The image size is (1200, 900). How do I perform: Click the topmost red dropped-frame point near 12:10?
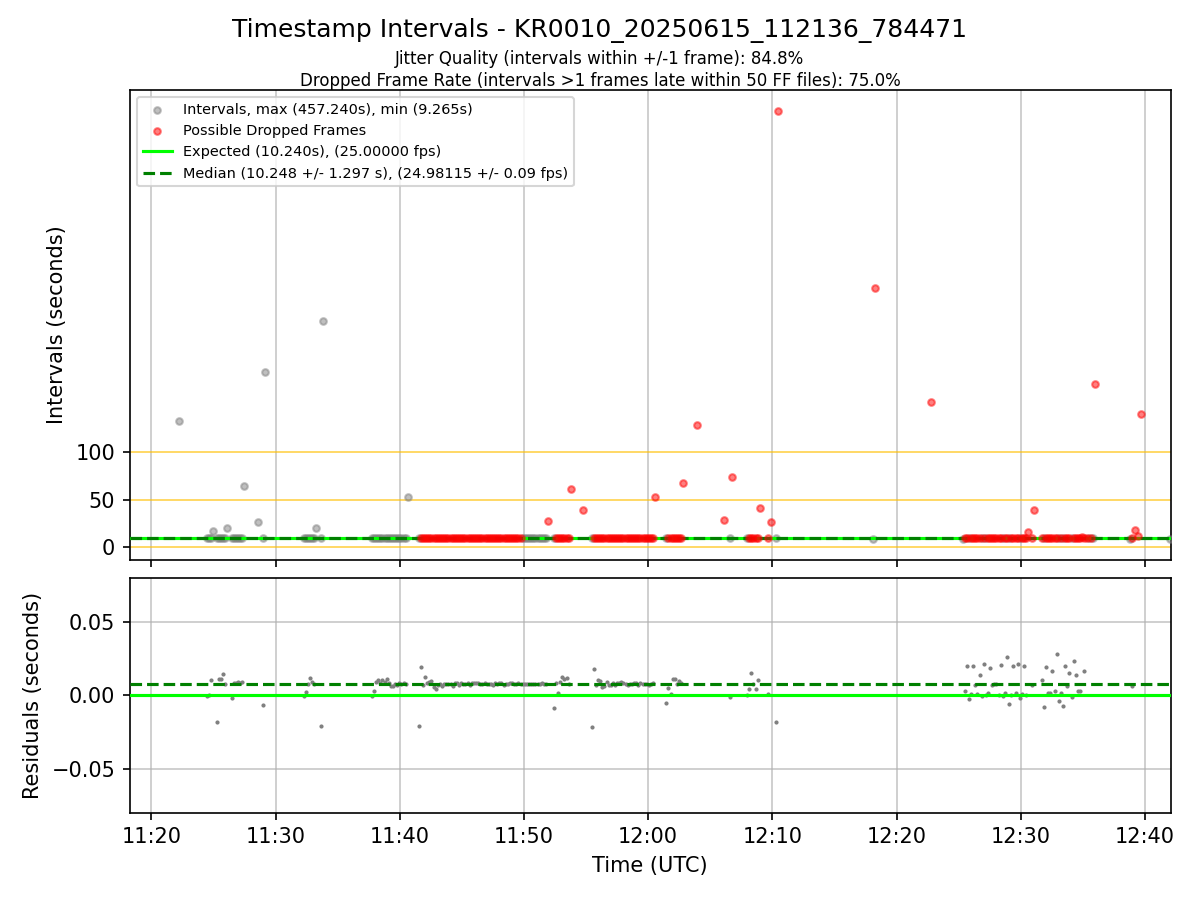point(778,111)
